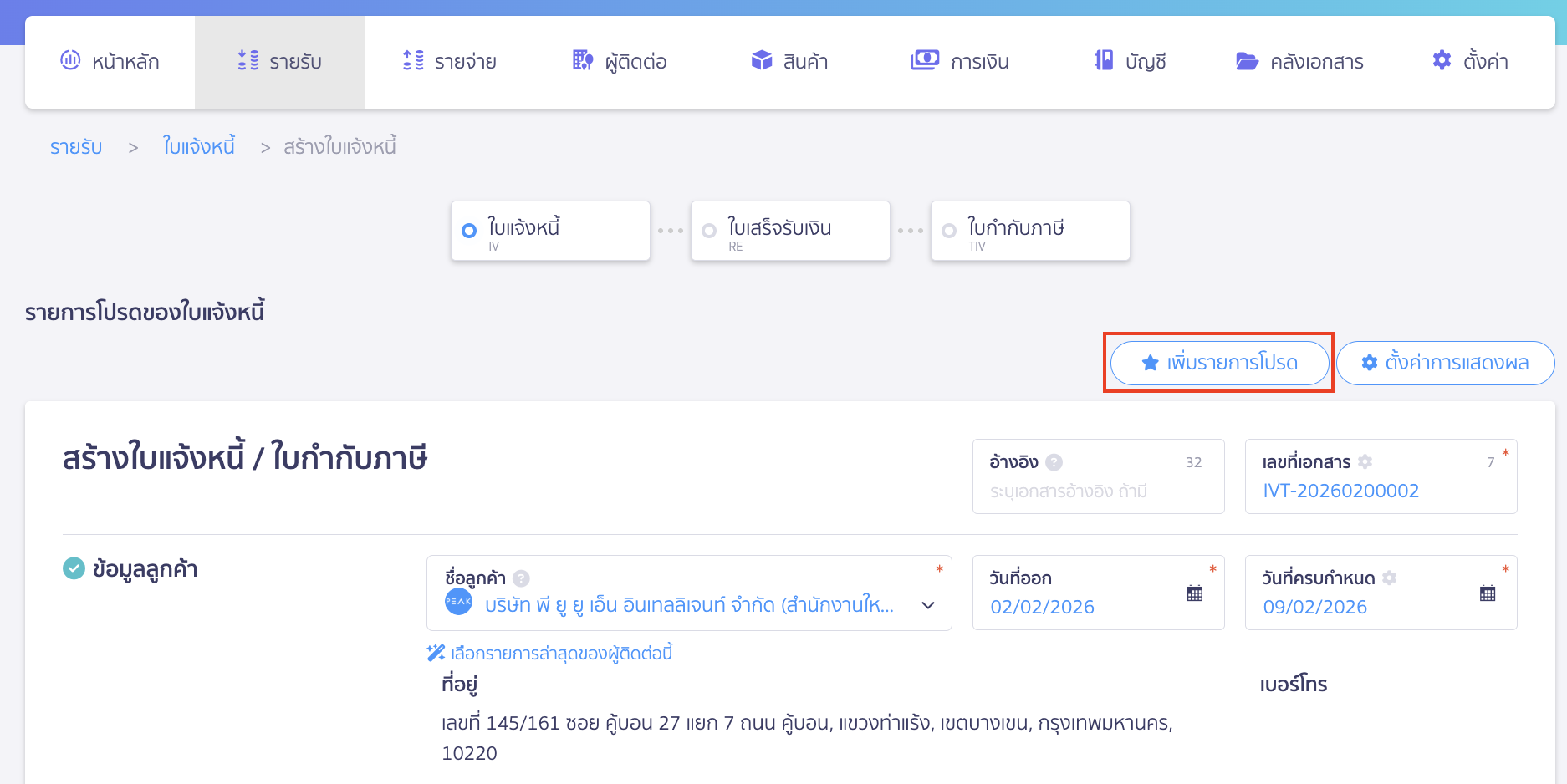Viewport: 1567px width, 784px height.
Task: Expand the ชื่อลูกค้า customer dropdown
Action: (x=928, y=604)
